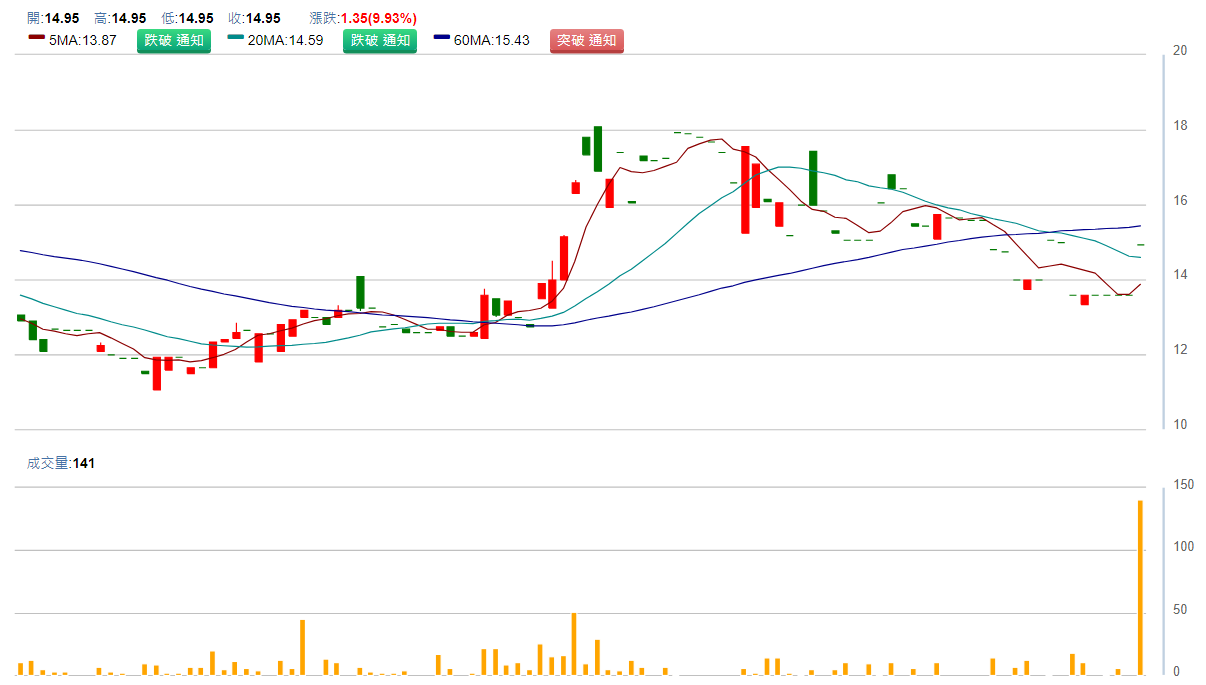The width and height of the screenshot is (1206, 685).
Task: Click the lowest red candlestick near price 11
Action: point(157,374)
